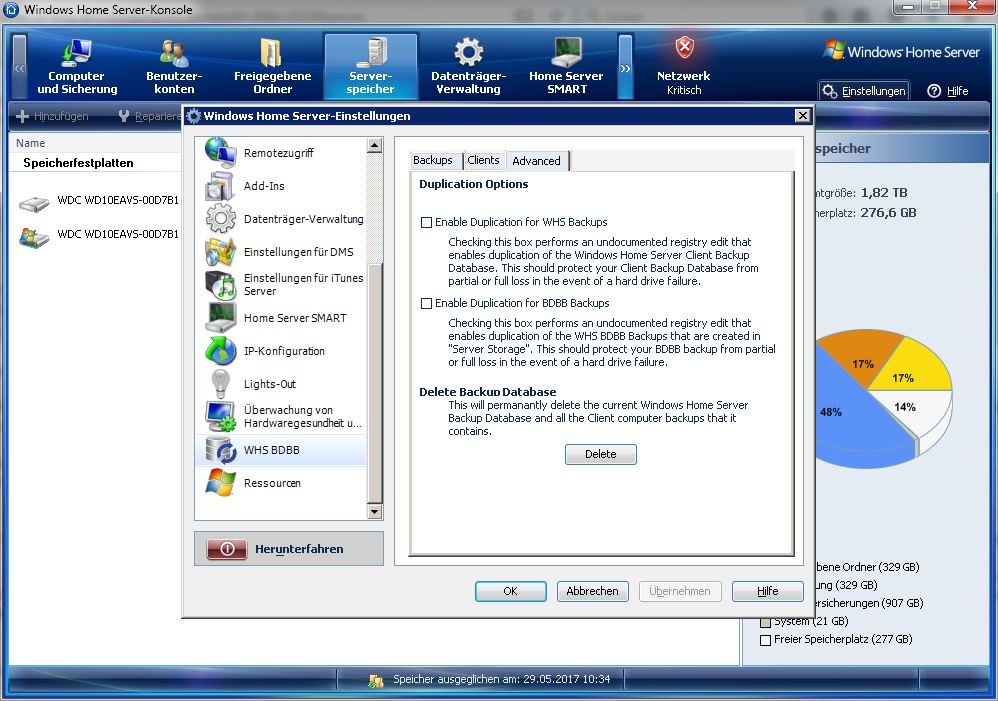
Task: Switch to the Backups tab
Action: pos(433,160)
